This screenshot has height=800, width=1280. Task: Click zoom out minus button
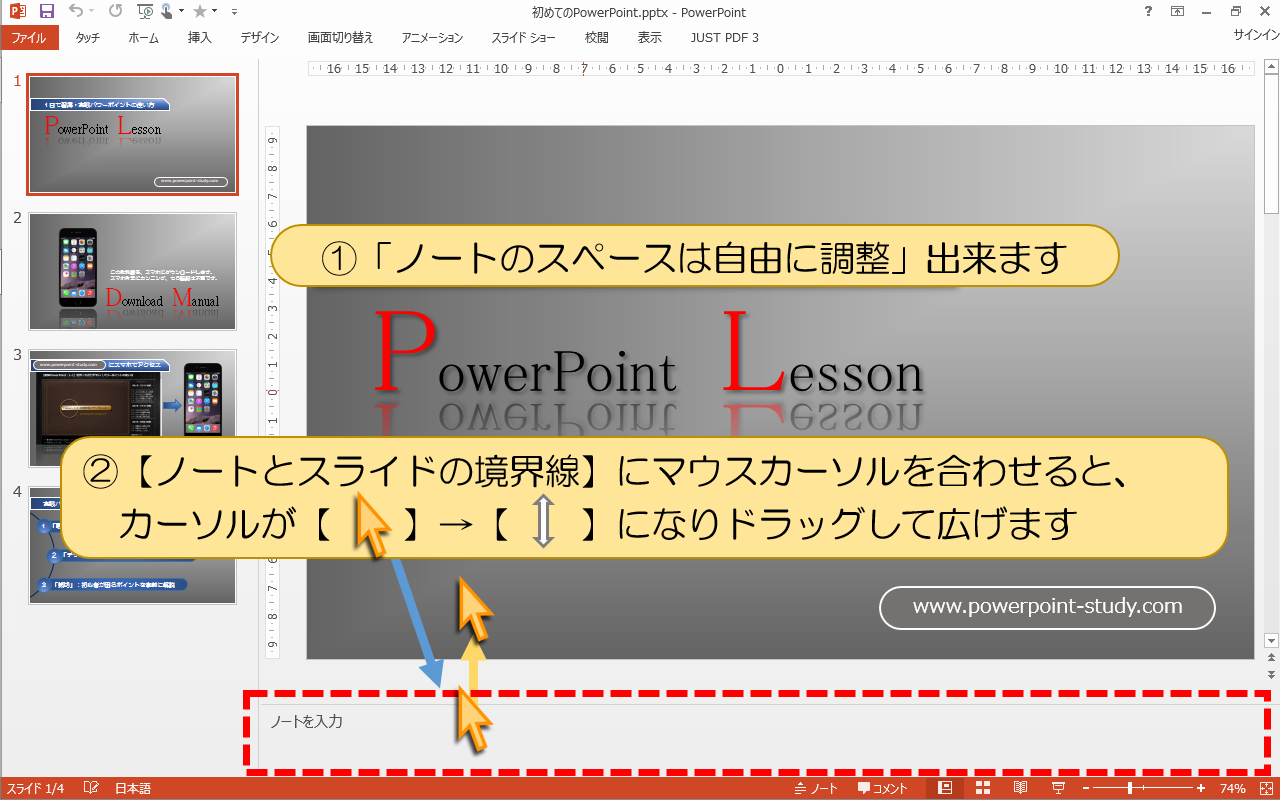pos(1087,789)
